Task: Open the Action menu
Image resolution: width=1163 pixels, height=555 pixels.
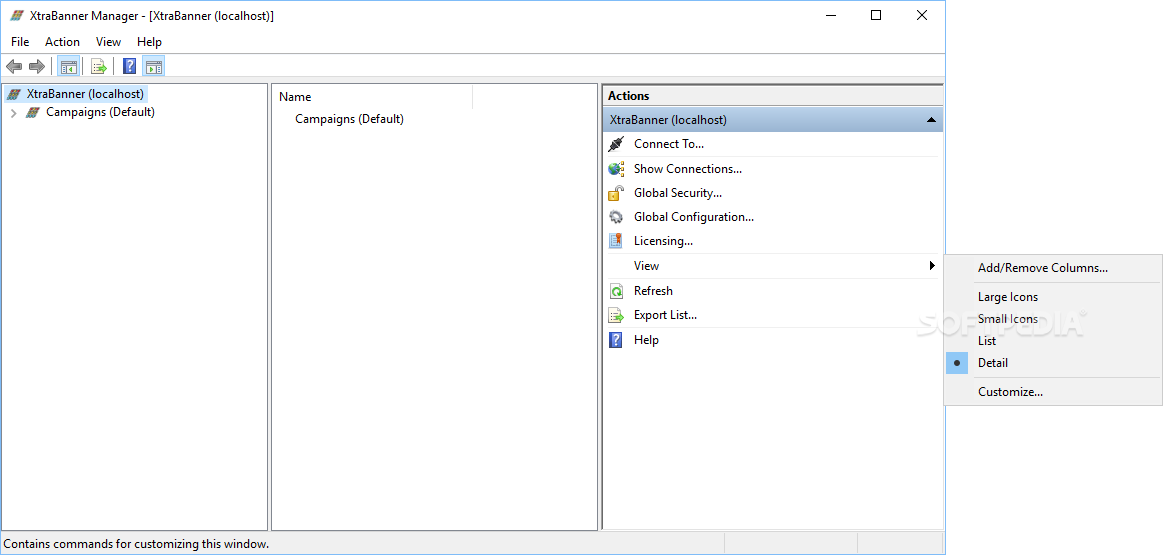Action: tap(62, 42)
